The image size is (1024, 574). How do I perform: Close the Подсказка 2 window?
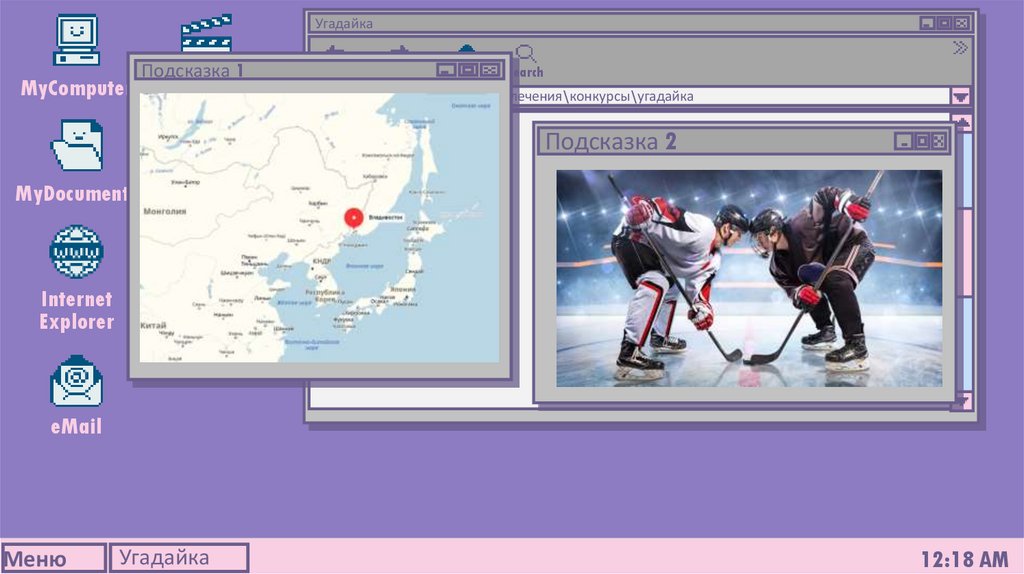(x=938, y=141)
